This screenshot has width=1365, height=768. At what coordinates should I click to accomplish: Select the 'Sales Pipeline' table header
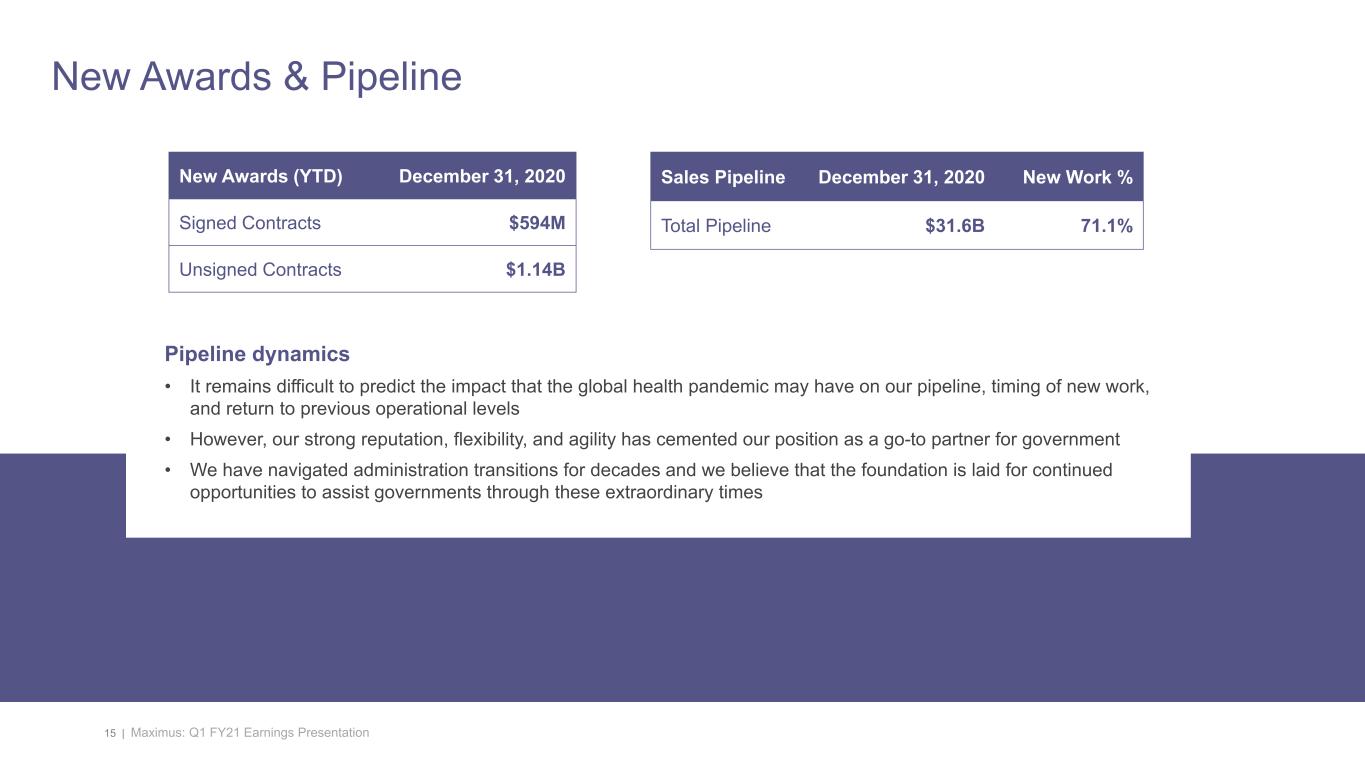(723, 177)
